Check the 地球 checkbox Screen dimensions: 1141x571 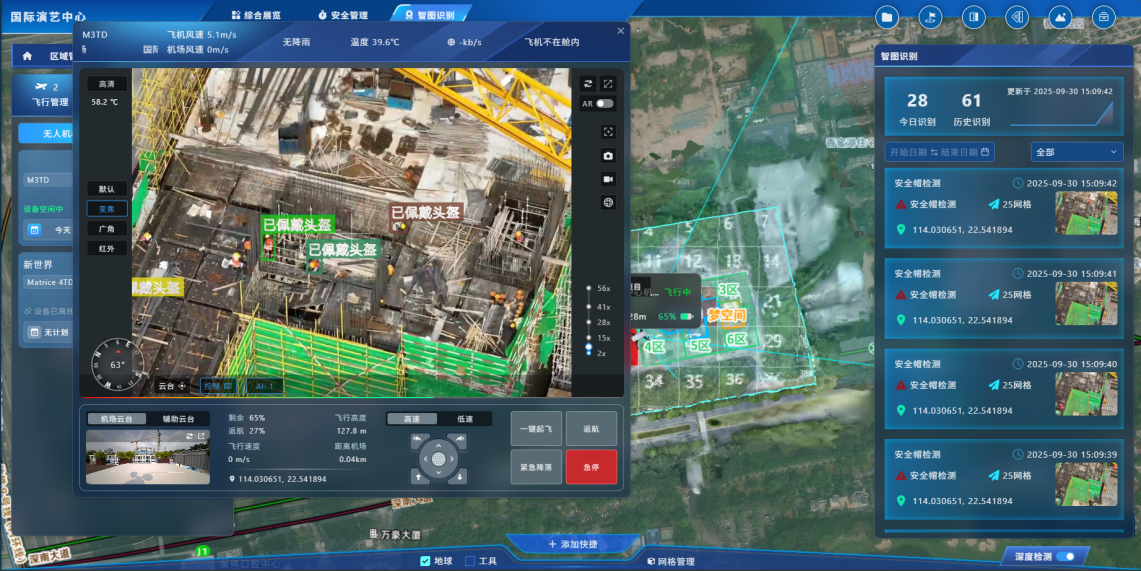(x=425, y=561)
